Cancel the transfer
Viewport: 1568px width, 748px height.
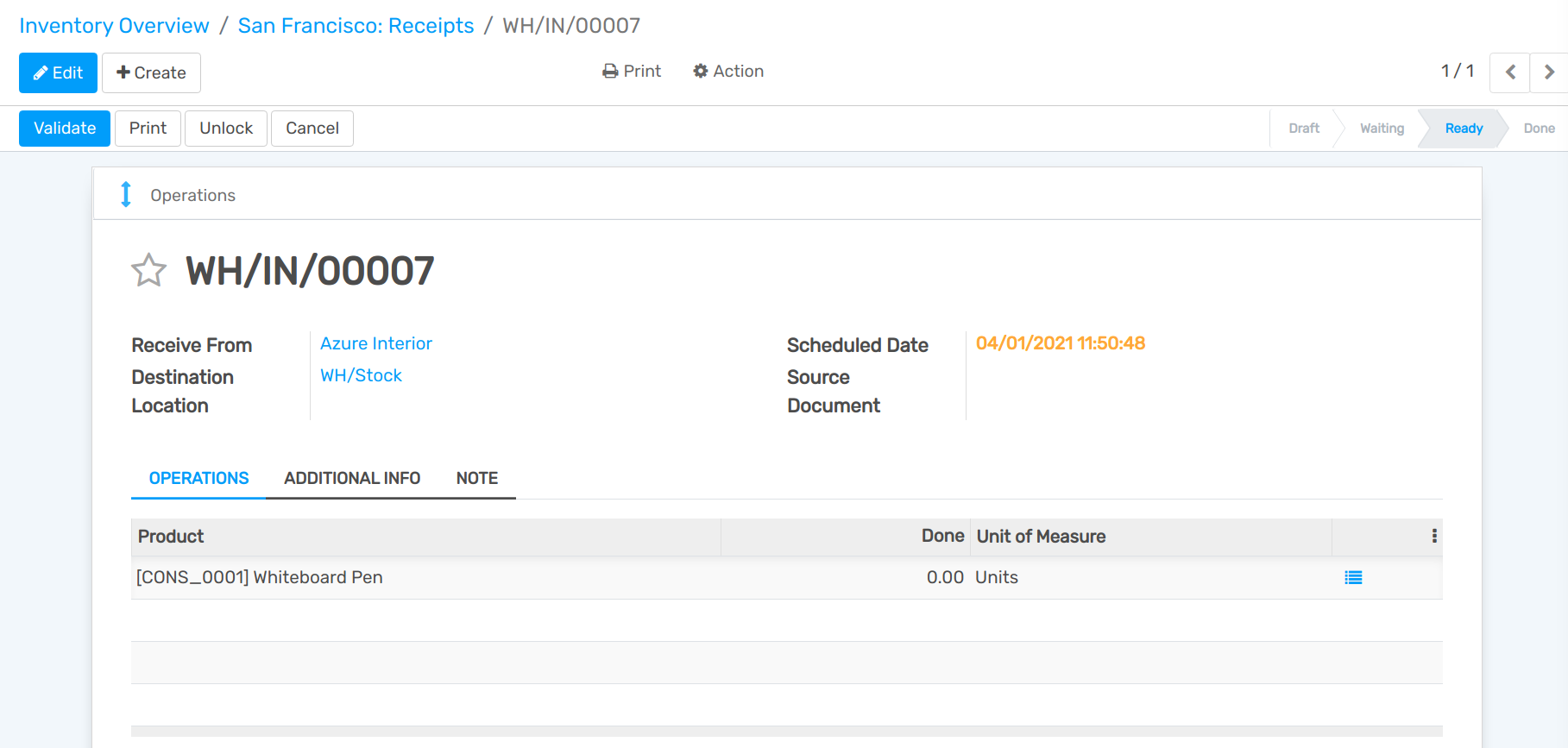[x=312, y=129]
